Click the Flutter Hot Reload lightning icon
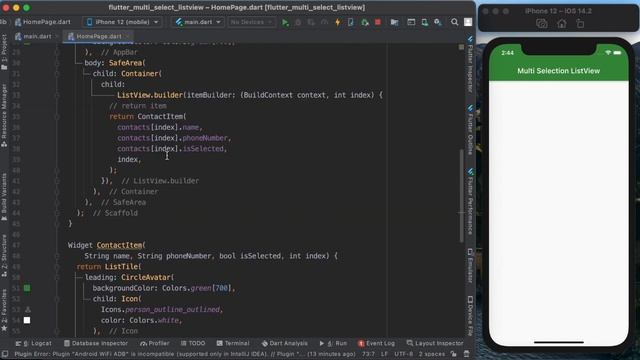The height and width of the screenshot is (360, 640). point(338,22)
